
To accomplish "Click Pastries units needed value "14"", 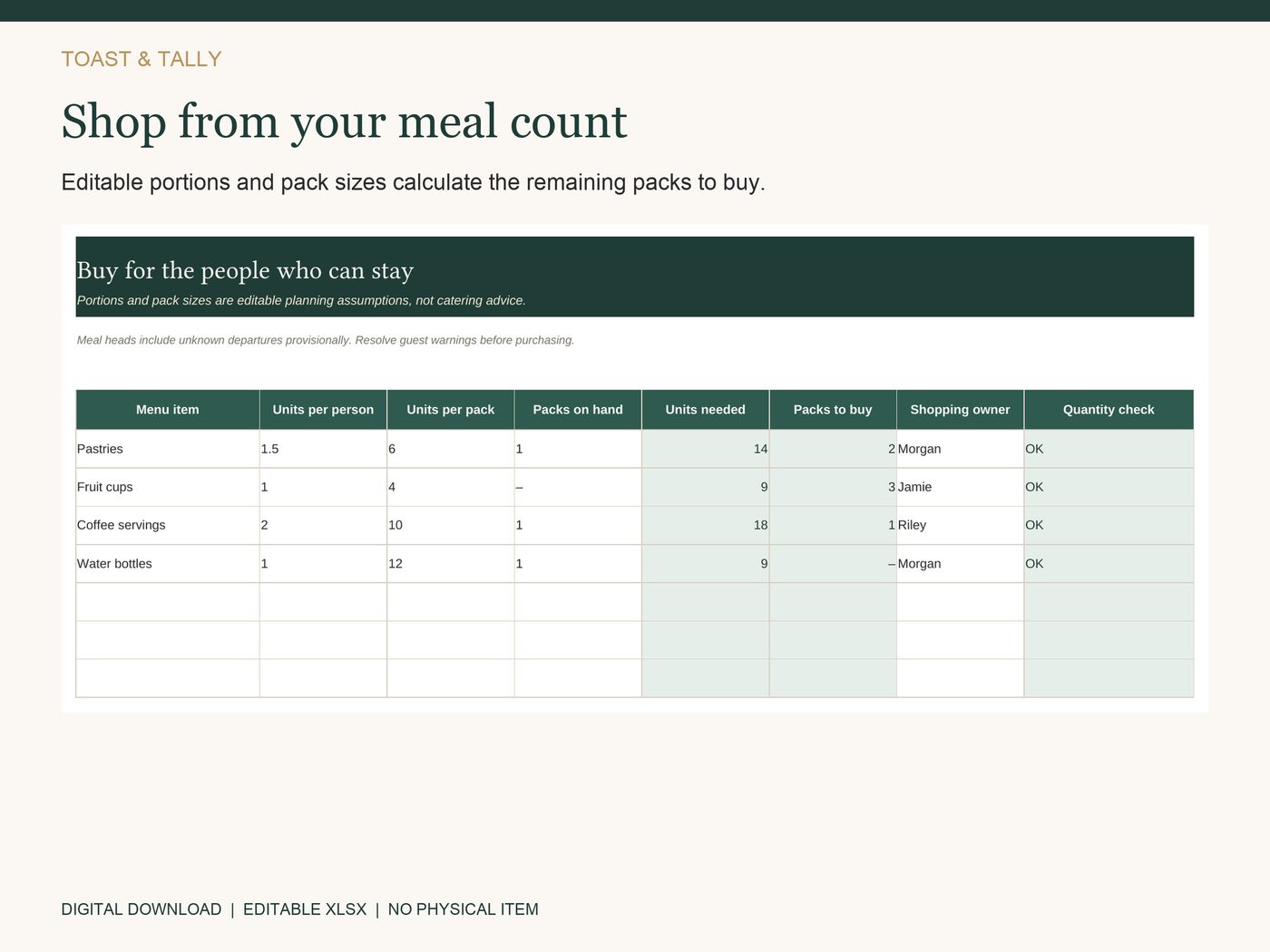I will pos(706,449).
